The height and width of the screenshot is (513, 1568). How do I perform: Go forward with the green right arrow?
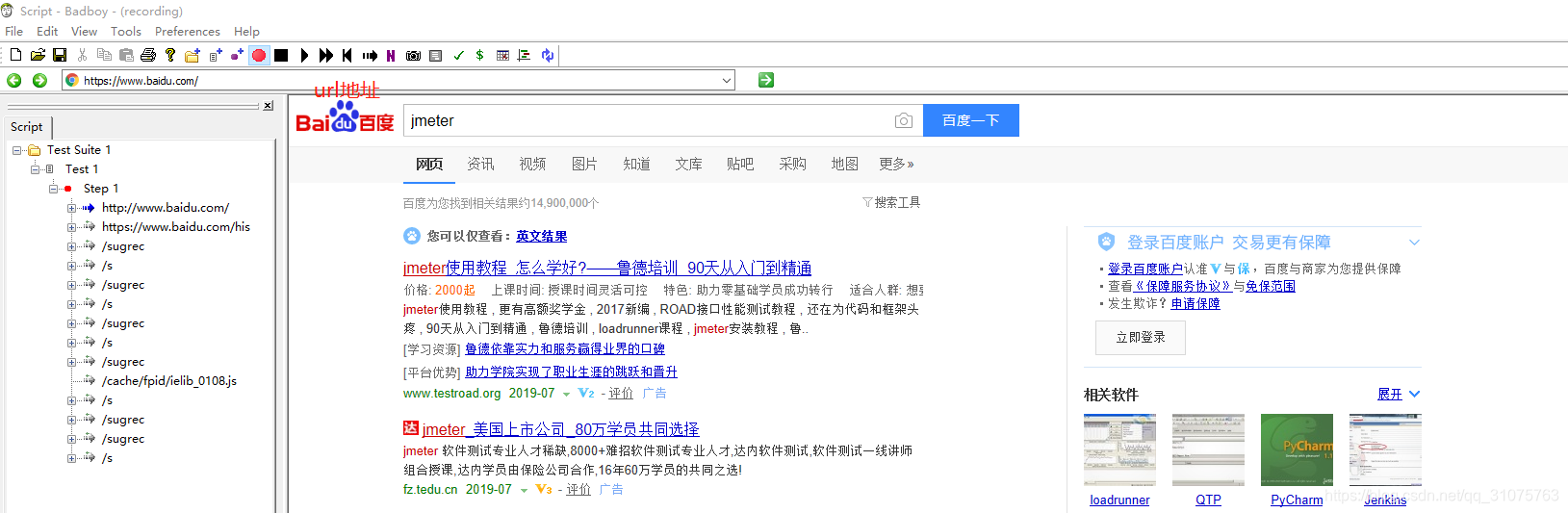[x=39, y=80]
